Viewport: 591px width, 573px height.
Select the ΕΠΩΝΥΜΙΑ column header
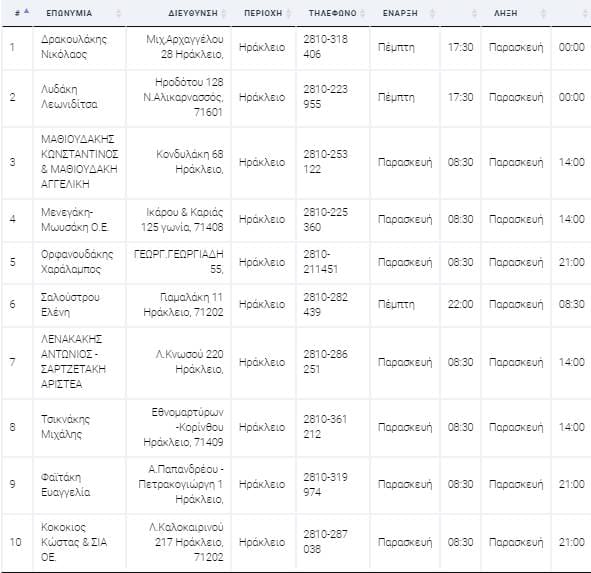69,13
